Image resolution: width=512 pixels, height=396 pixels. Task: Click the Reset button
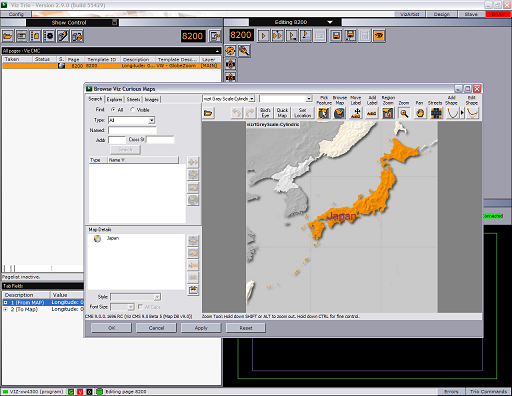coord(246,328)
